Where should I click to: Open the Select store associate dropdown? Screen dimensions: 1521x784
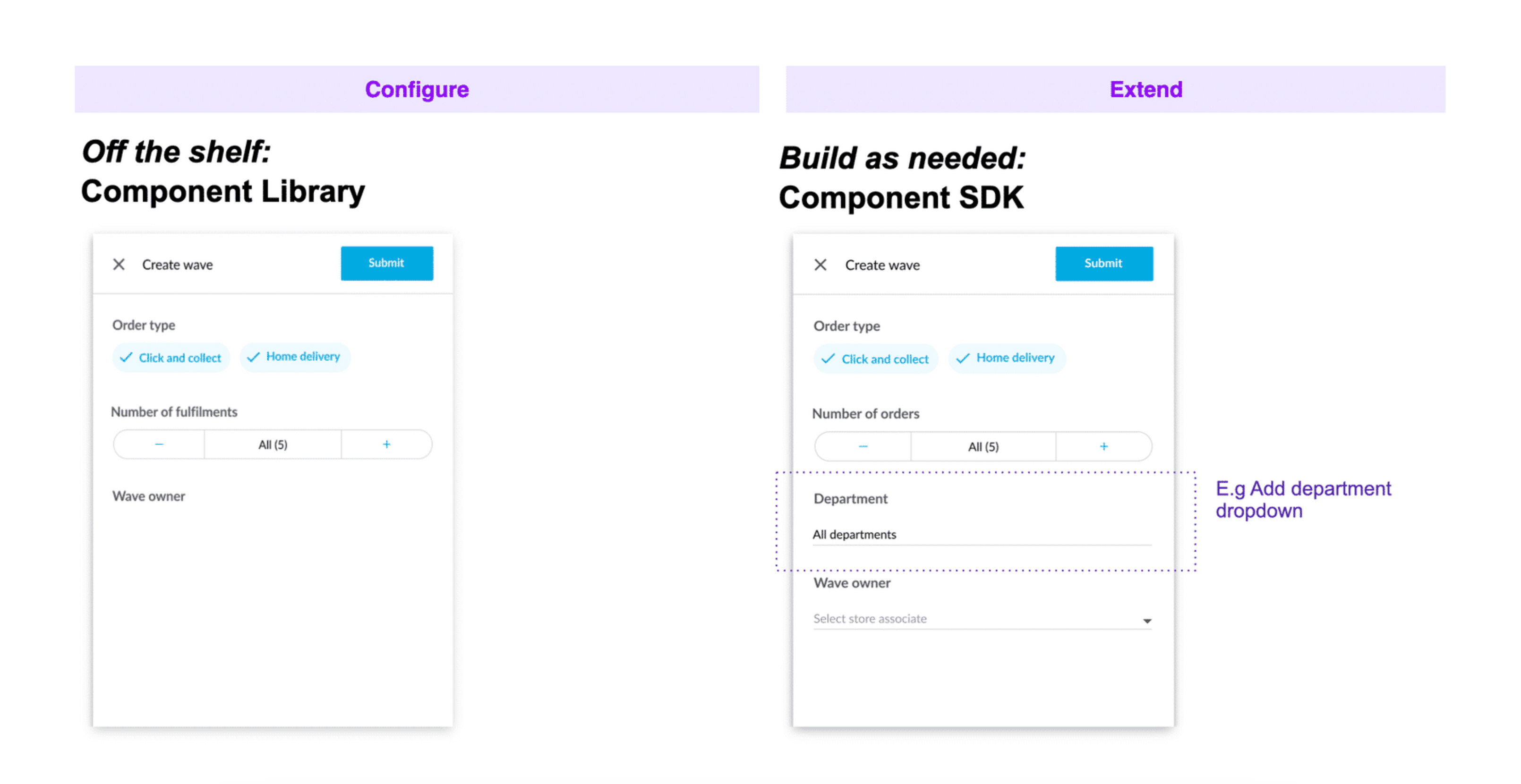982,619
